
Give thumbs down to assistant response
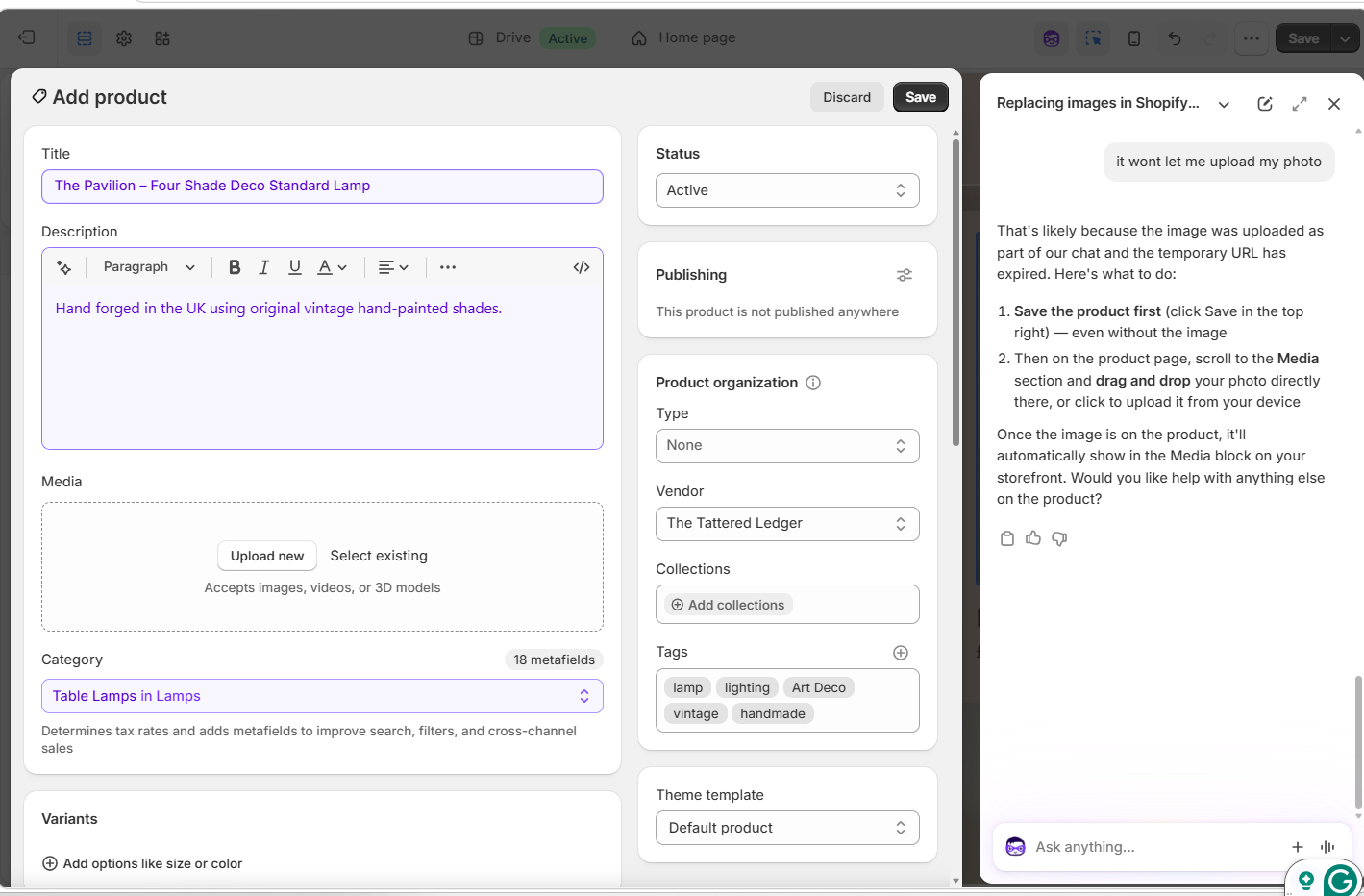coord(1059,538)
